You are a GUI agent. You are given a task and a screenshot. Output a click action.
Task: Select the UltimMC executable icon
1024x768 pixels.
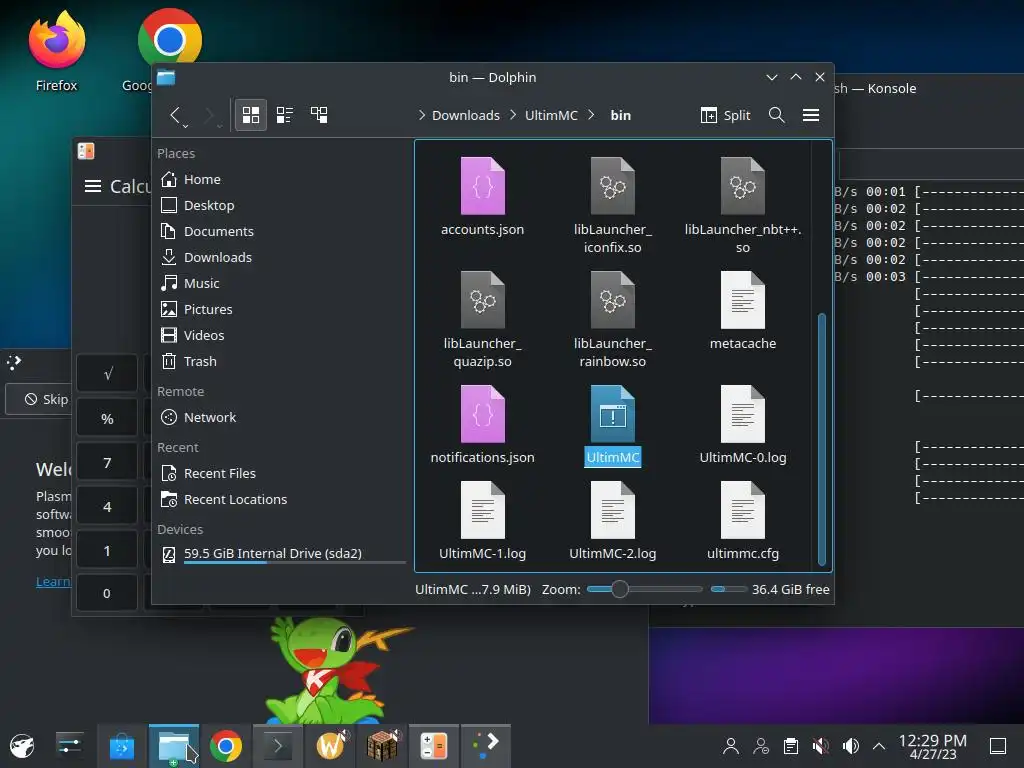click(613, 414)
